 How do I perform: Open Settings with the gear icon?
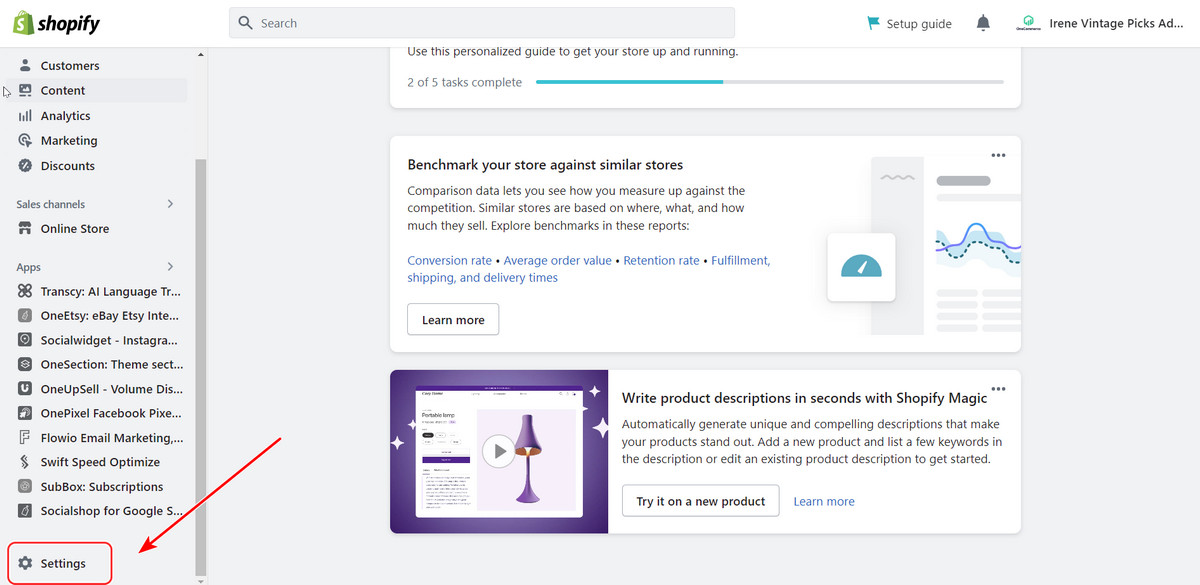click(x=59, y=564)
